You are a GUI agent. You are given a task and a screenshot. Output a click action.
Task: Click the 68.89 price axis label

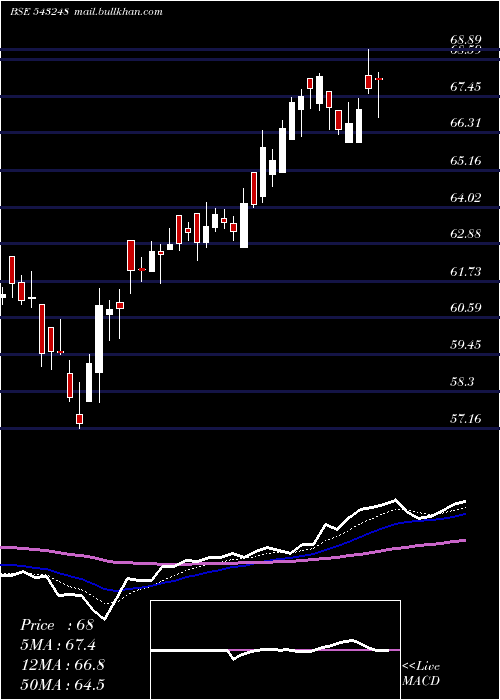465,41
